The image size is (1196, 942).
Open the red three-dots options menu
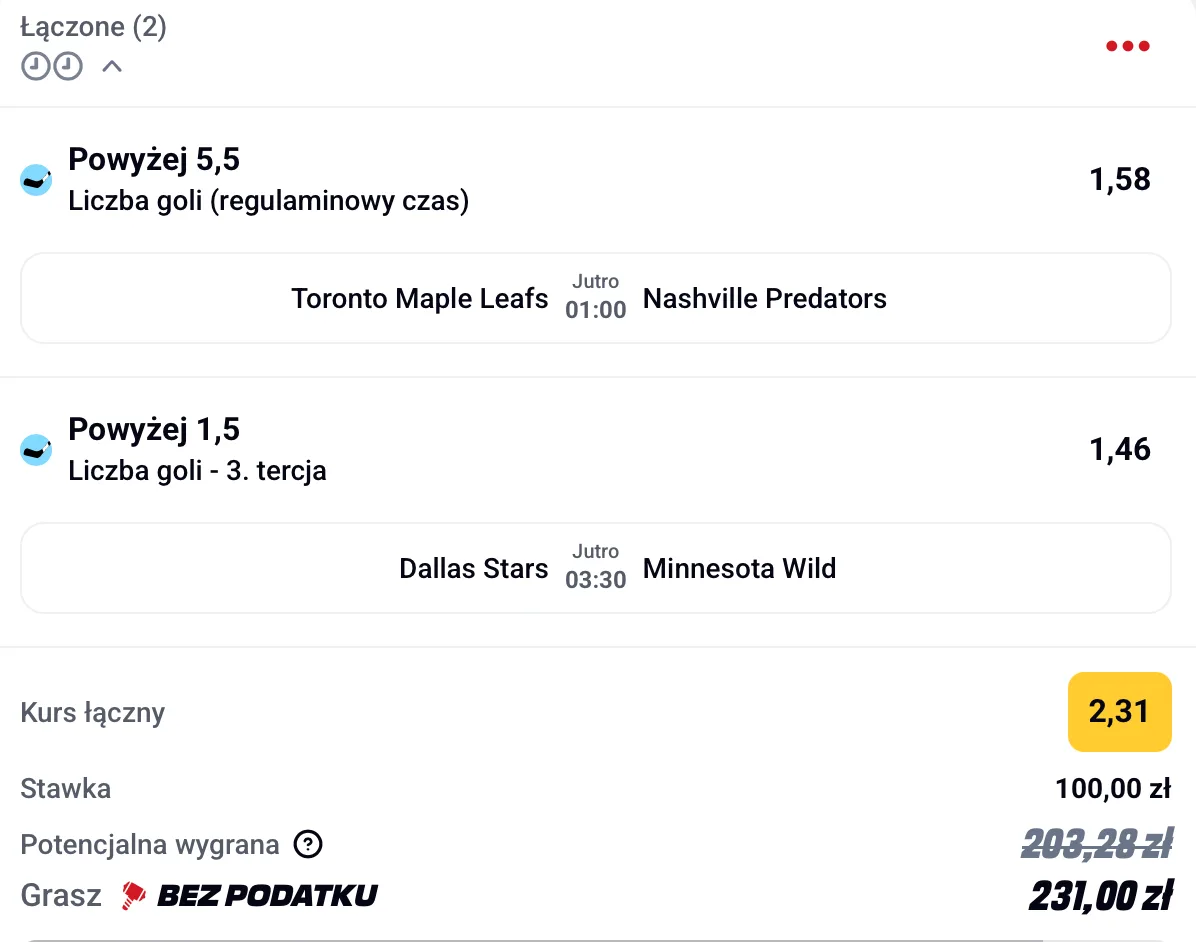[x=1127, y=46]
